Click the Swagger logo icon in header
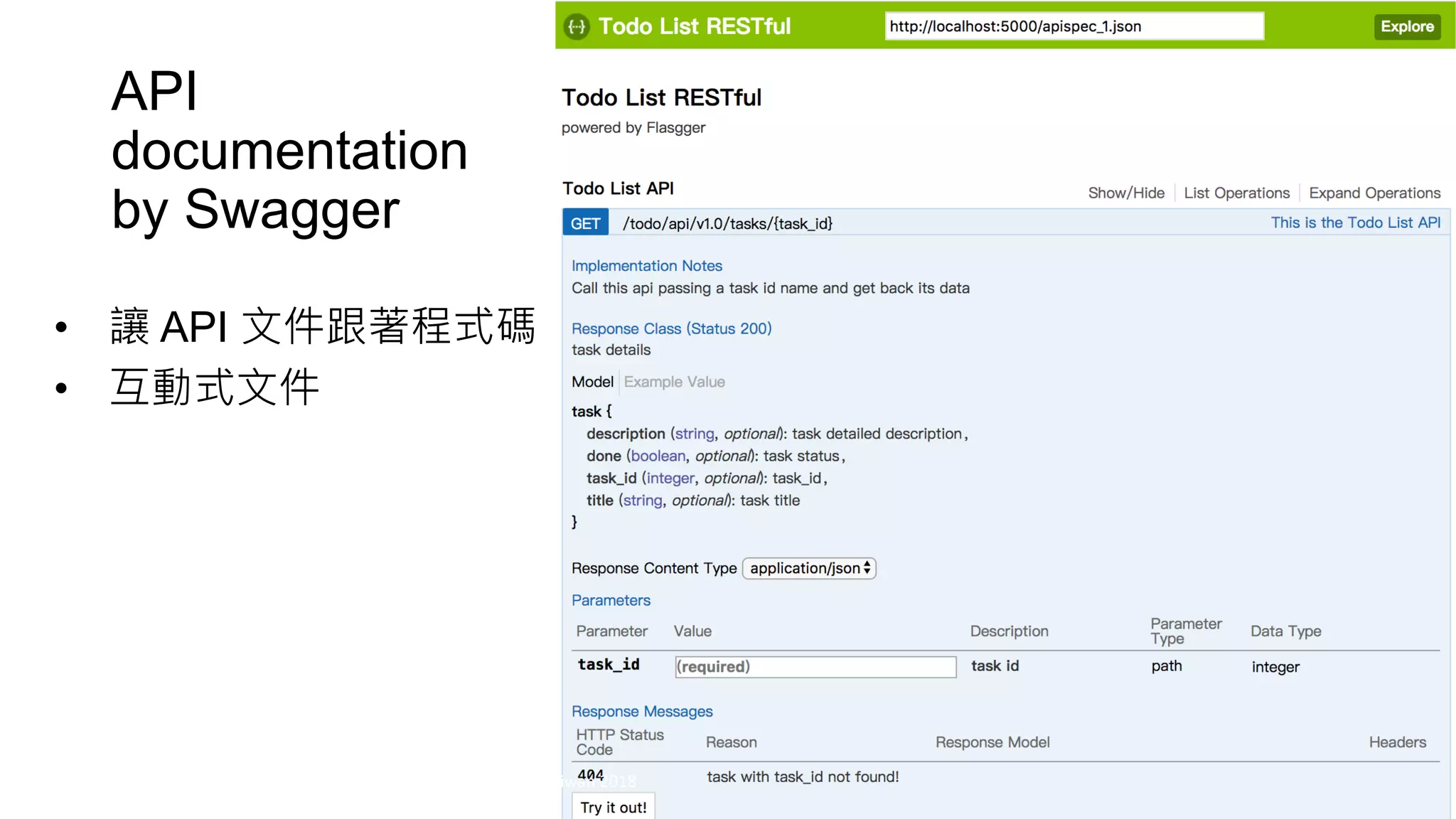 pyautogui.click(x=577, y=27)
